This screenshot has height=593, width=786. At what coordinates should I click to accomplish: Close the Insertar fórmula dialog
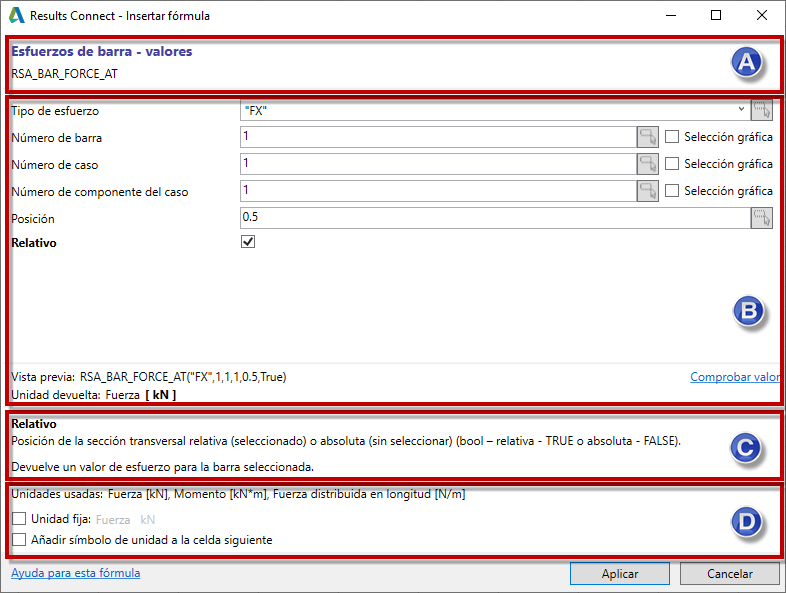coord(761,16)
